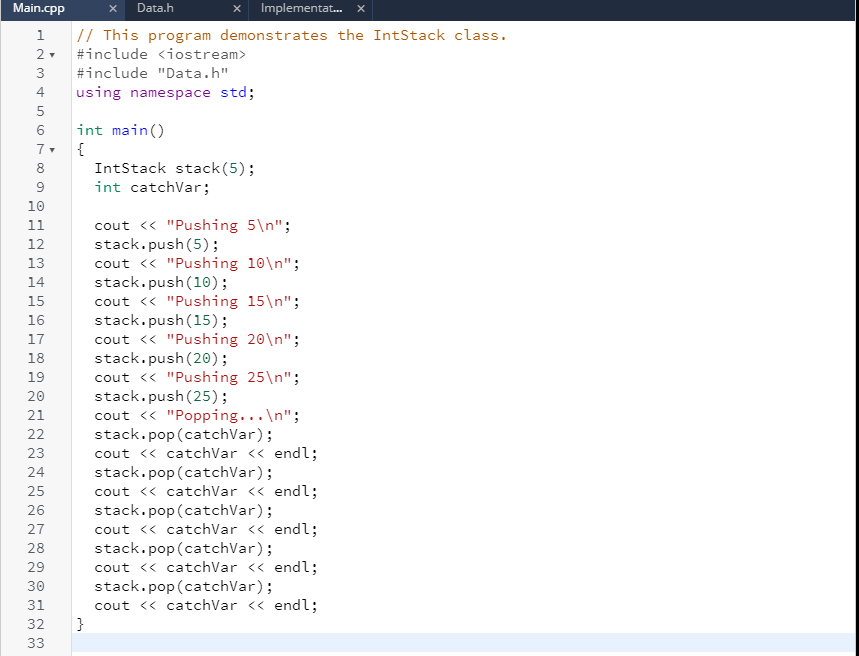
Task: Place cursor on the IntStack stack(5) declaration
Action: (x=174, y=168)
